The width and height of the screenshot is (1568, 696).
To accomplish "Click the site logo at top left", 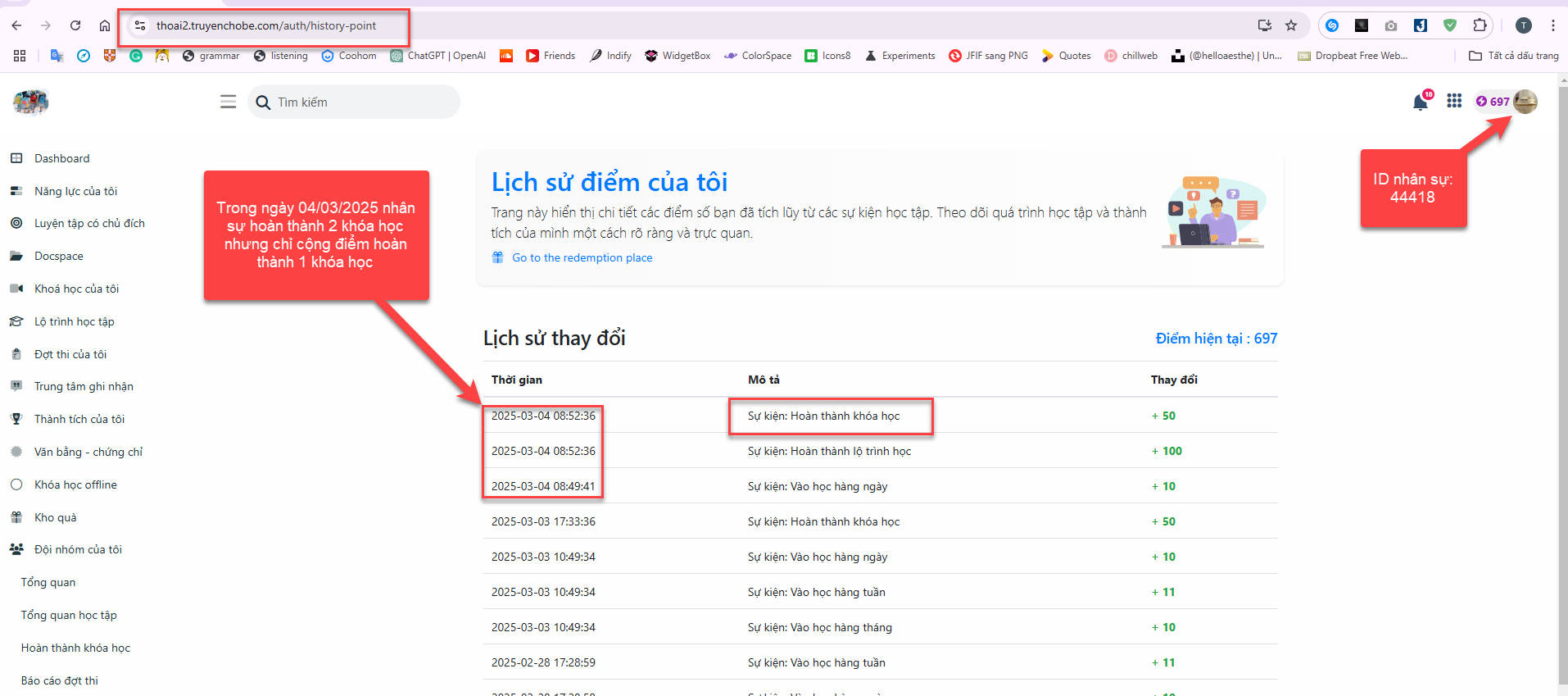I will pyautogui.click(x=31, y=102).
